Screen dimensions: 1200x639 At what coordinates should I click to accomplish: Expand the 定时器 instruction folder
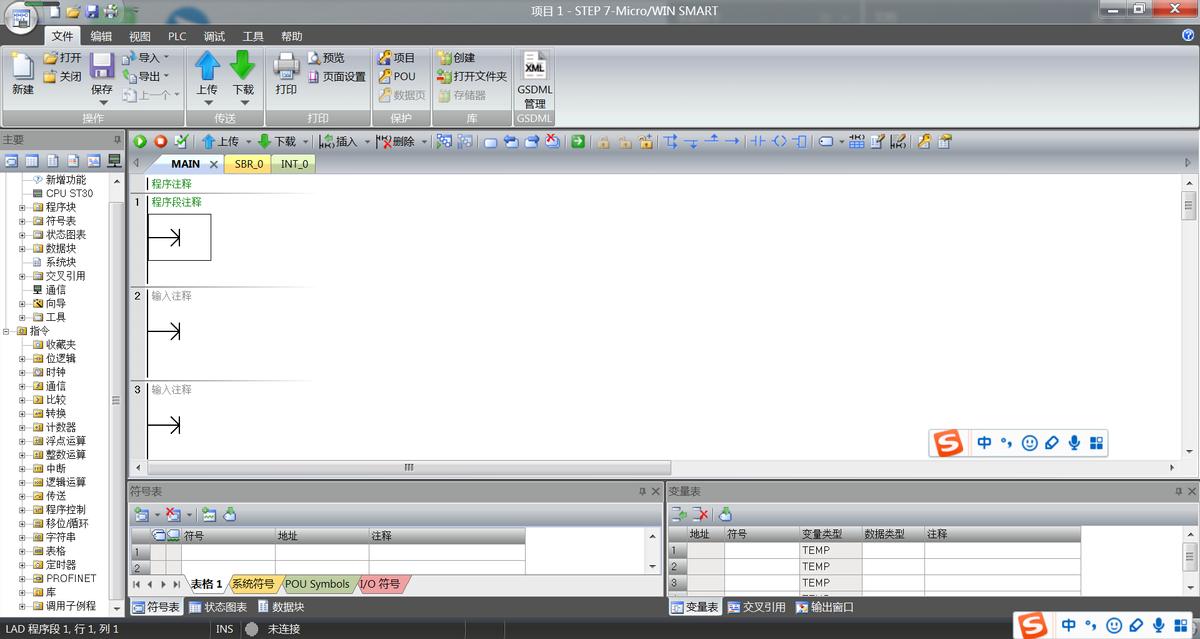(22, 565)
